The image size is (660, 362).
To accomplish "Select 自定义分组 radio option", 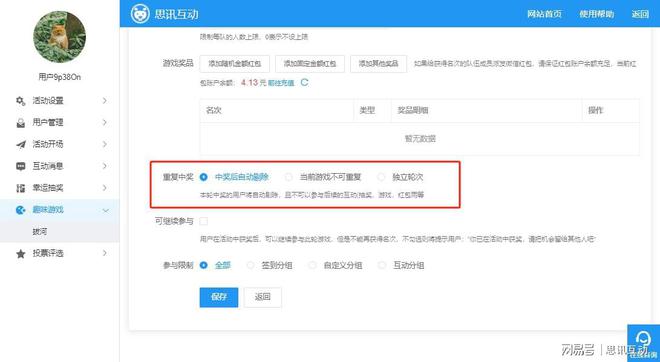I will tap(312, 265).
